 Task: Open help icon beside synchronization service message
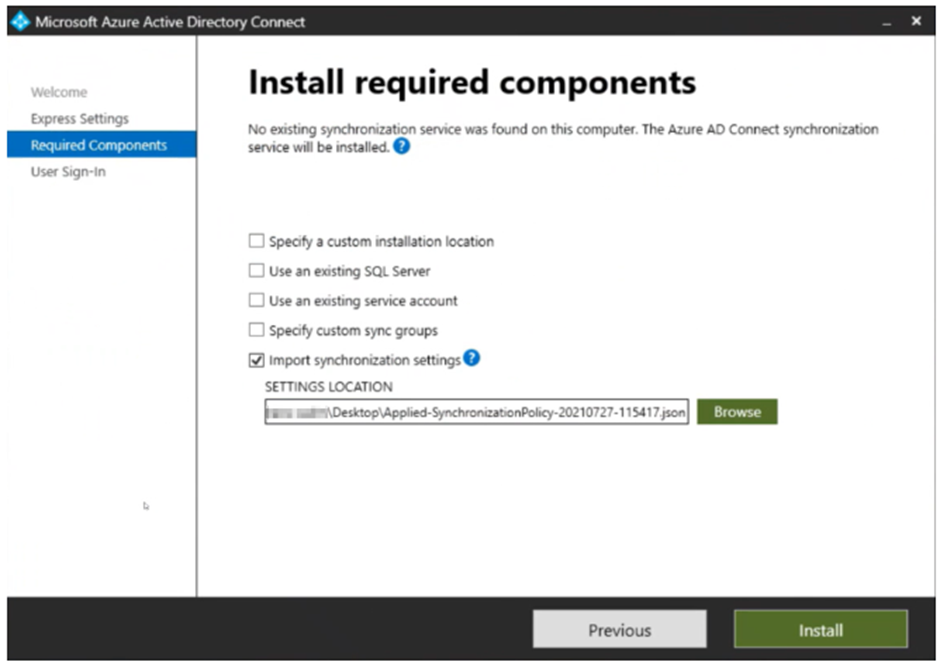pyautogui.click(x=402, y=146)
